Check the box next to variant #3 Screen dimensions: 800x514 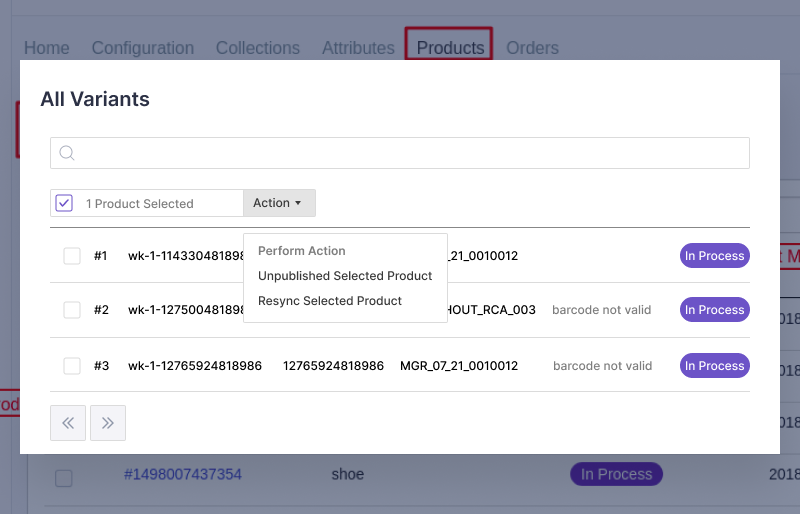72,366
